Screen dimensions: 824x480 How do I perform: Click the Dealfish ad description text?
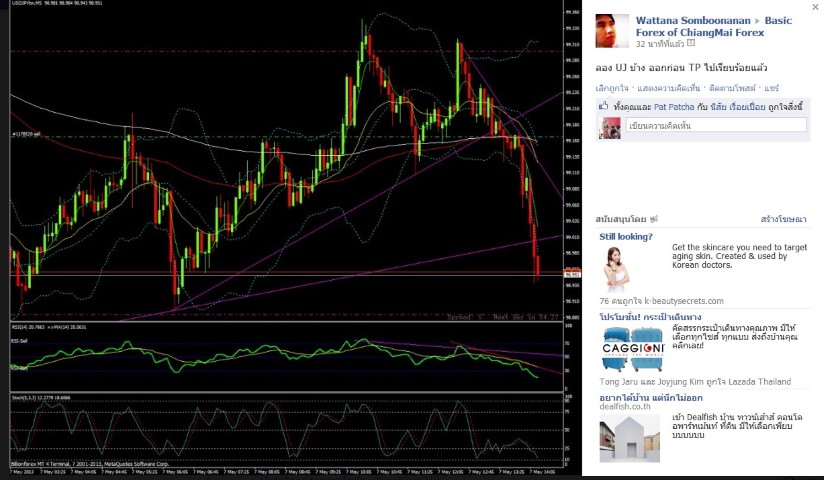(x=737, y=426)
